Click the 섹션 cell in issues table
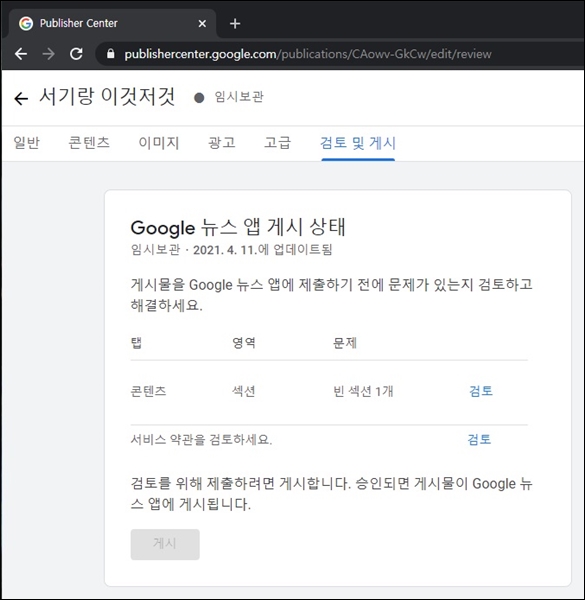Image resolution: width=585 pixels, height=600 pixels. [x=244, y=391]
